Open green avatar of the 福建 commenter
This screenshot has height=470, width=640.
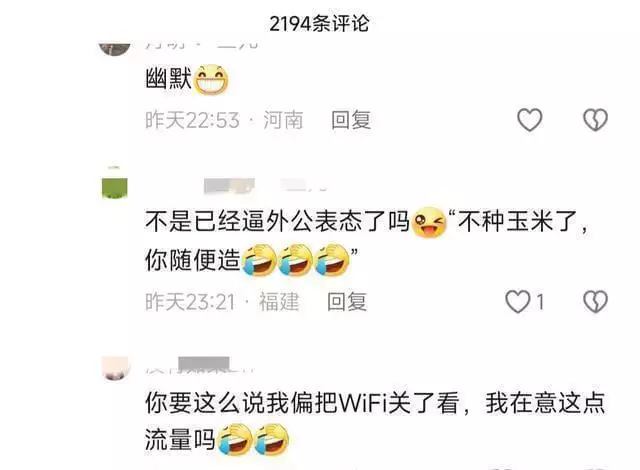click(x=115, y=184)
